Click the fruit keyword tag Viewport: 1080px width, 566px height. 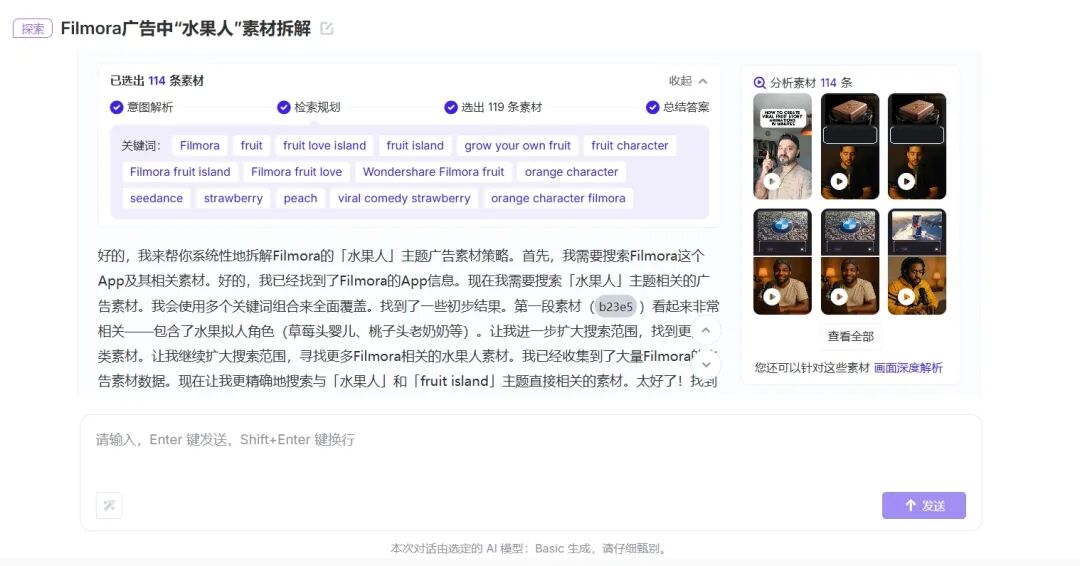point(251,145)
